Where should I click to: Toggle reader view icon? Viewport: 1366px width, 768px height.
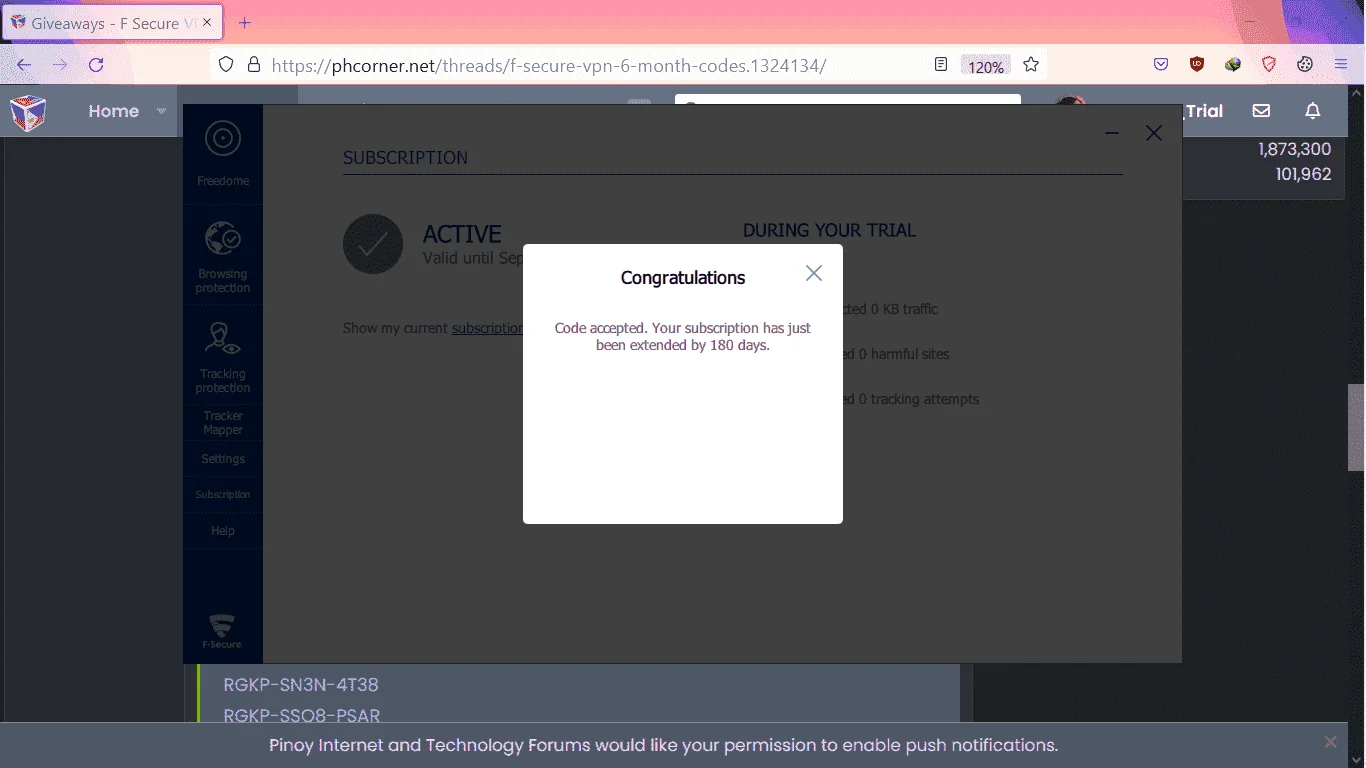(x=940, y=65)
